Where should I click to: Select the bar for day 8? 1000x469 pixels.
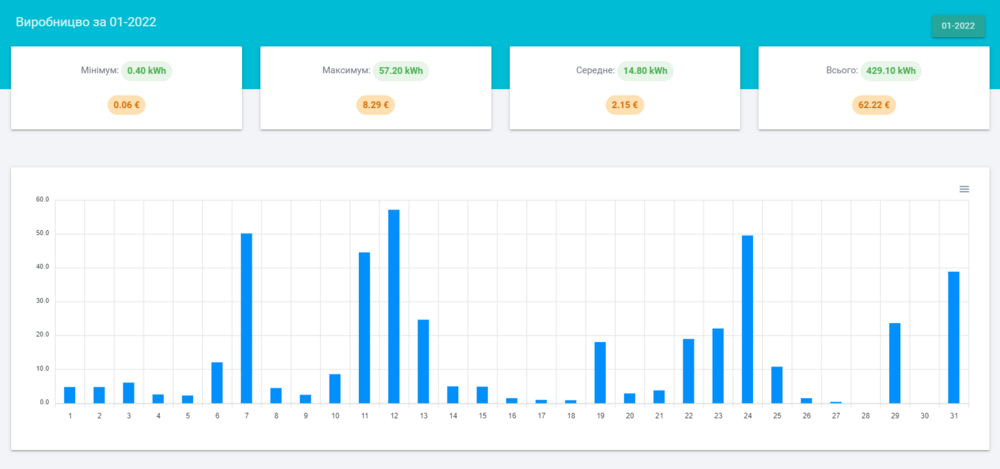[x=276, y=396]
